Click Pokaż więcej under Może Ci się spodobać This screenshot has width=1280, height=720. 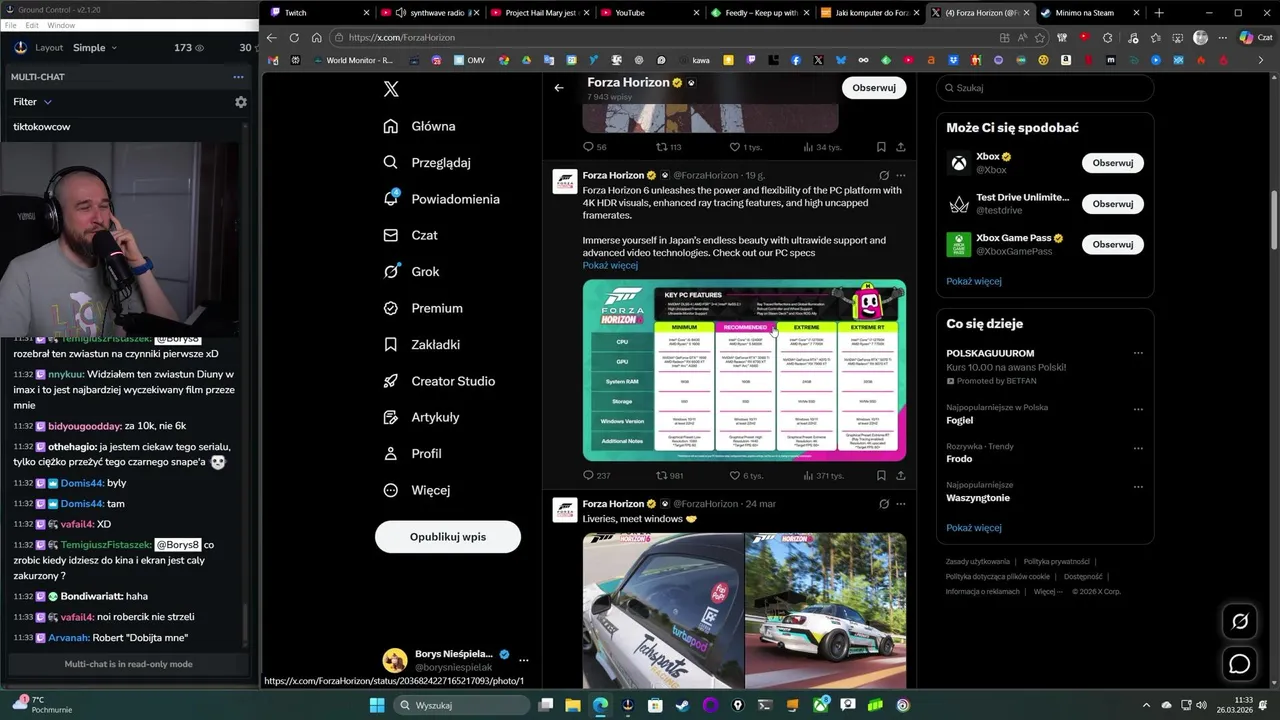click(974, 281)
